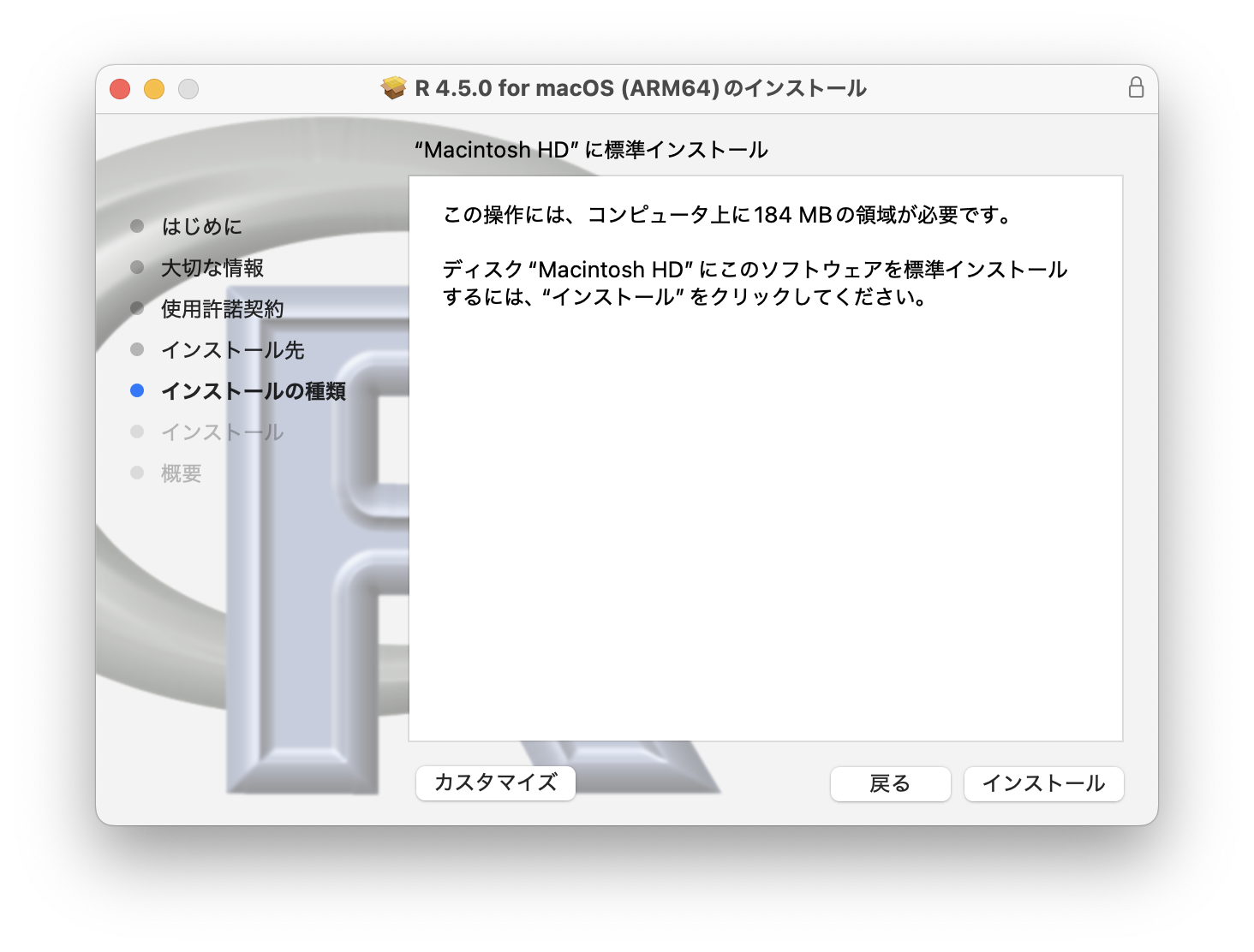Click the 戻る button to go back
1254x952 pixels.
(890, 783)
